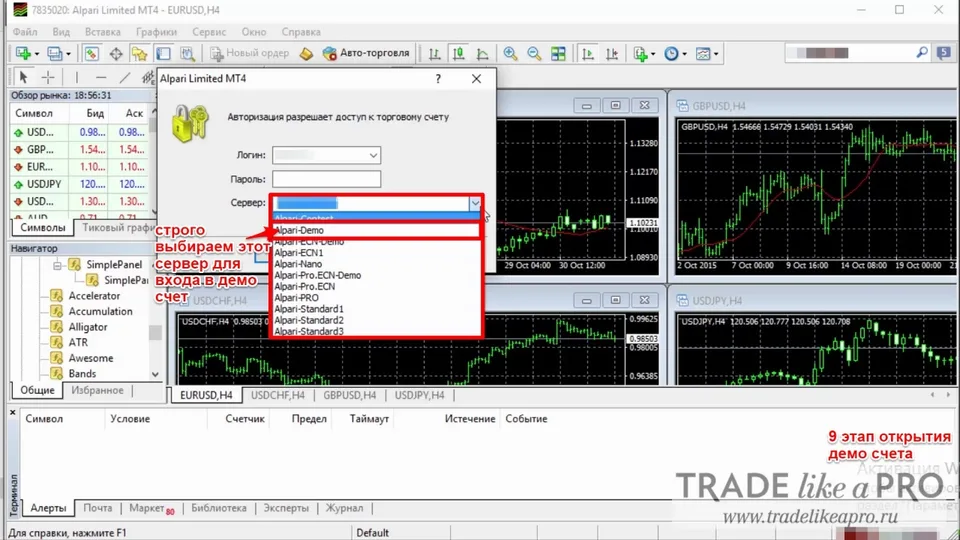Switch to USDCHF,H4 chart tab
Viewport: 960px width, 540px height.
277,395
